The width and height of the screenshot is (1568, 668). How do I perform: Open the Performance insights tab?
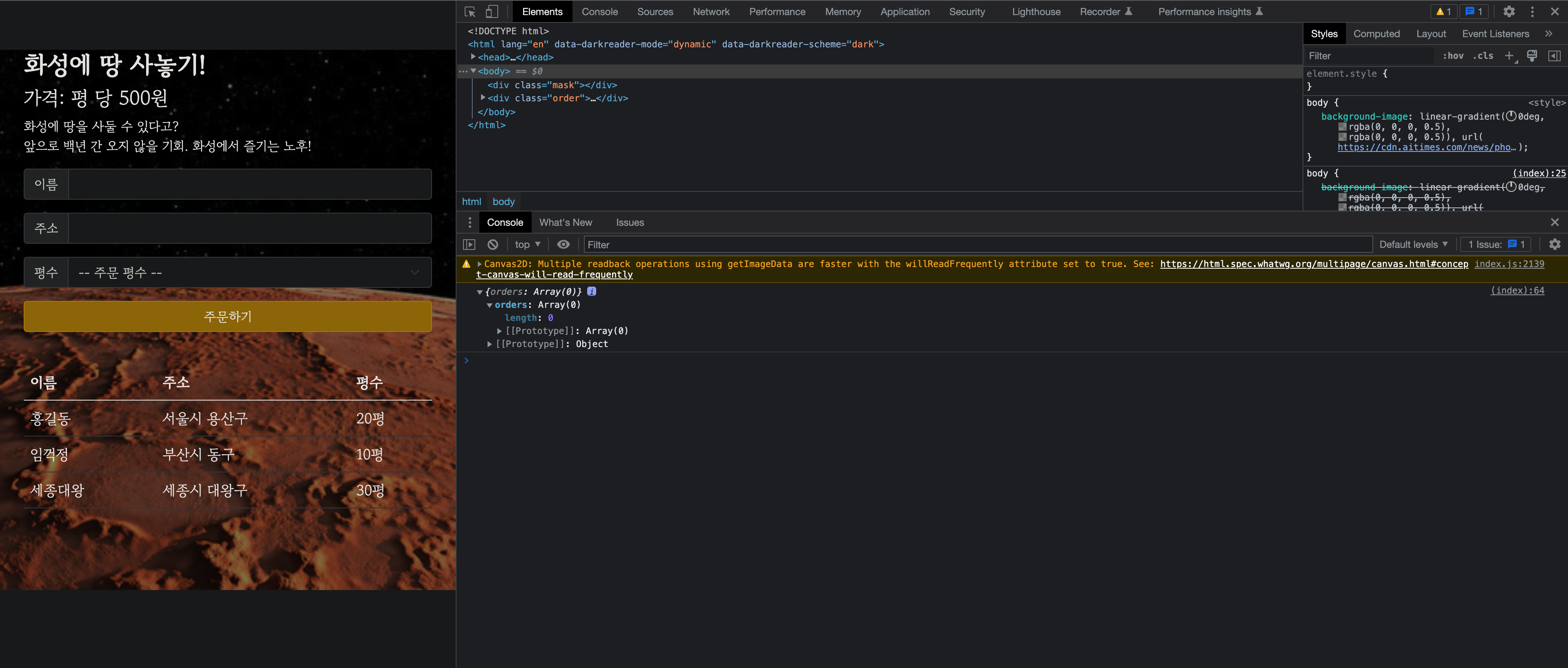coord(1211,11)
